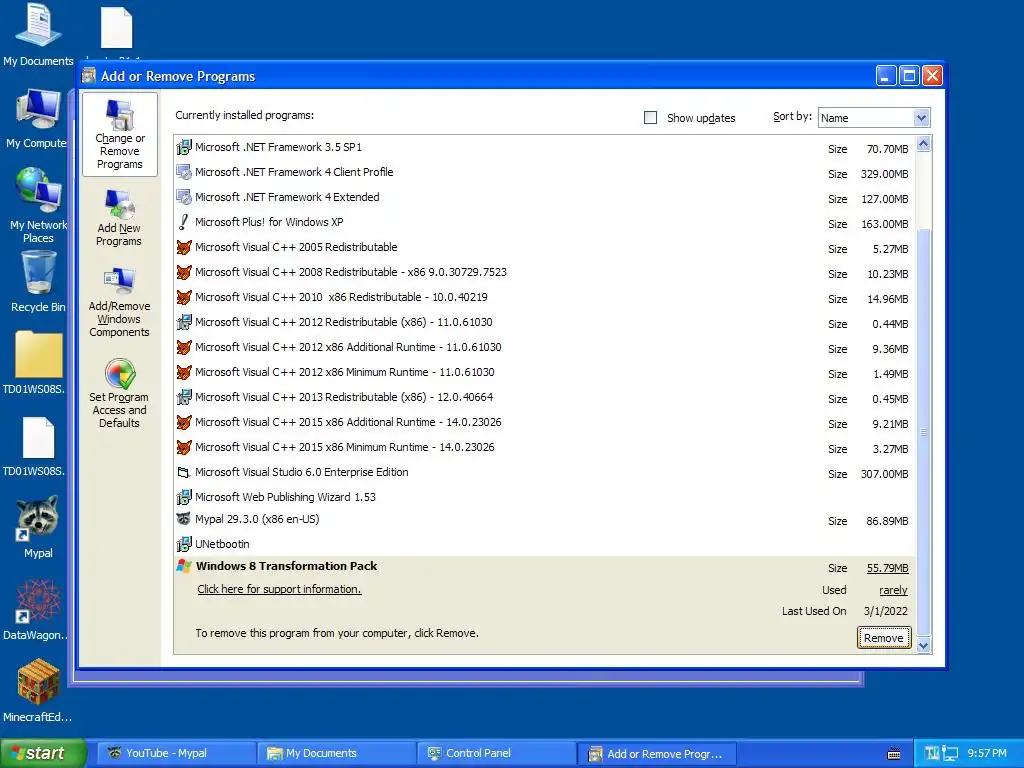Select the My Network Places desktop icon

(39, 205)
